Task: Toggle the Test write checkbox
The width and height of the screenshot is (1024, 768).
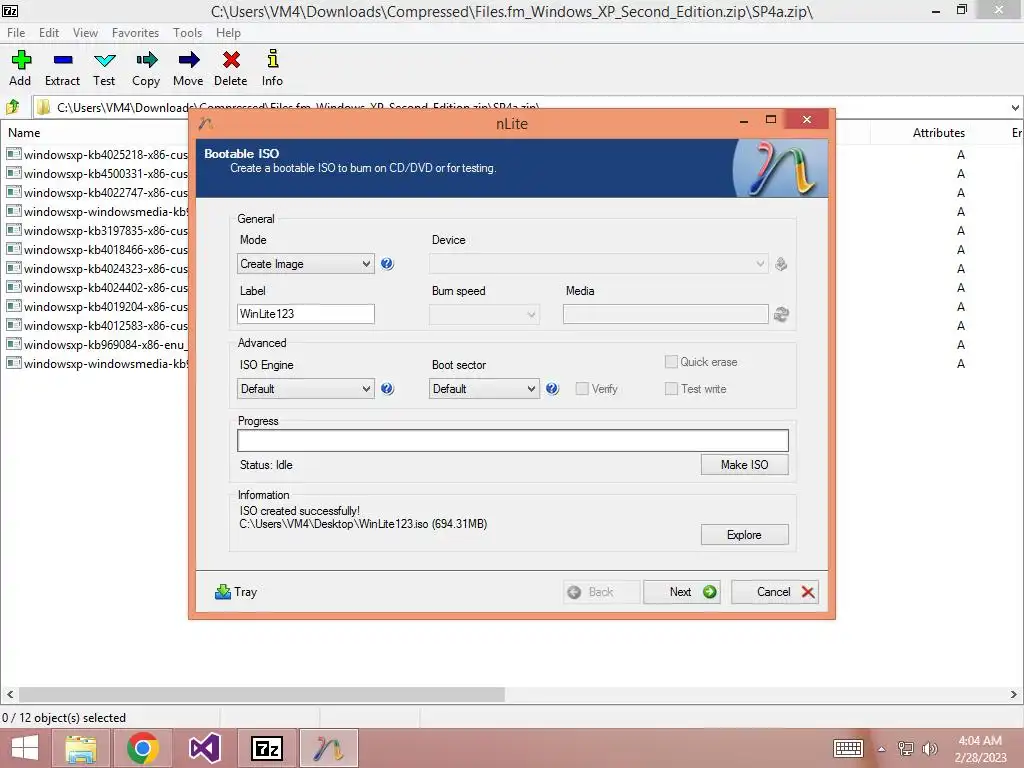Action: click(671, 389)
